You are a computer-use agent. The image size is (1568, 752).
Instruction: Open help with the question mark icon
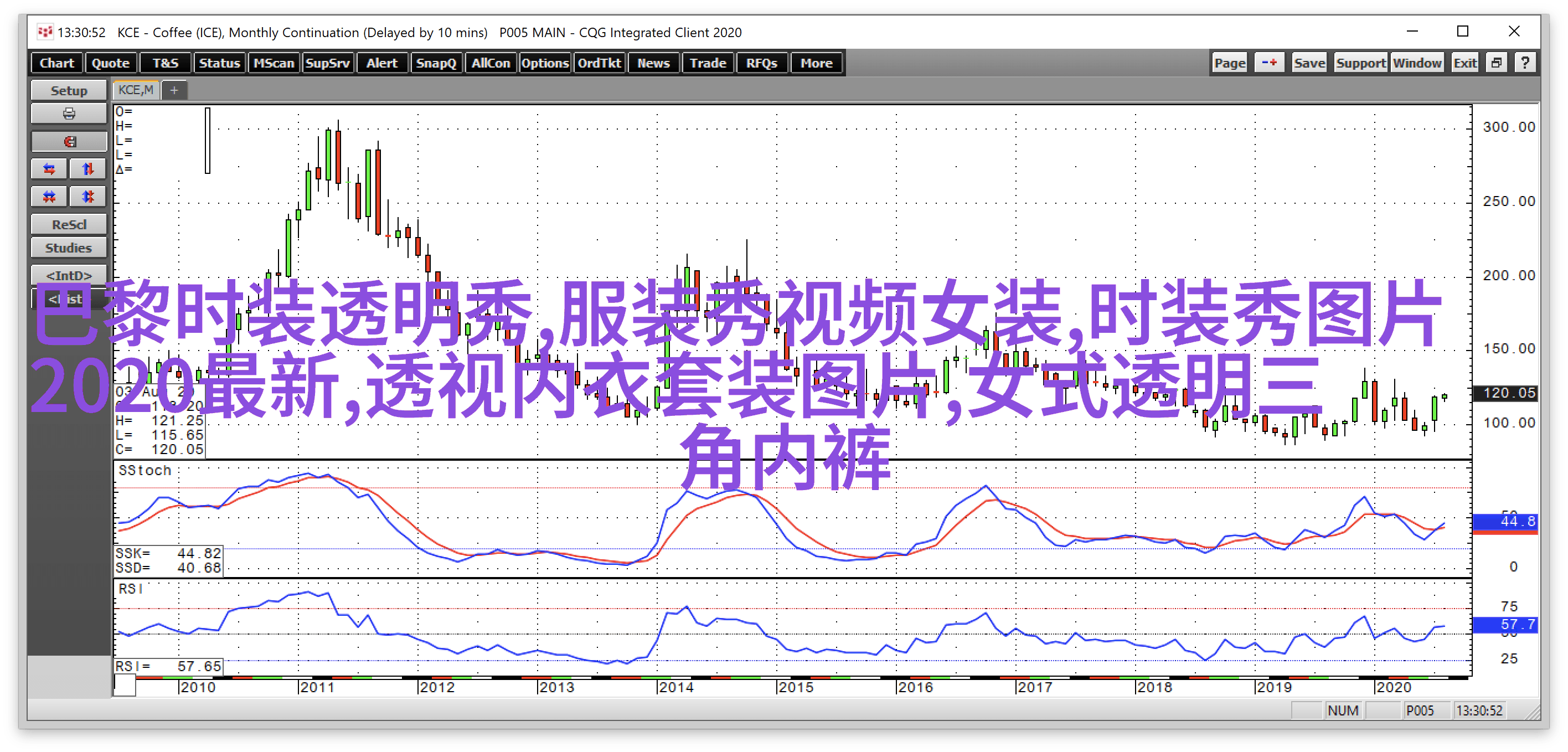1525,63
